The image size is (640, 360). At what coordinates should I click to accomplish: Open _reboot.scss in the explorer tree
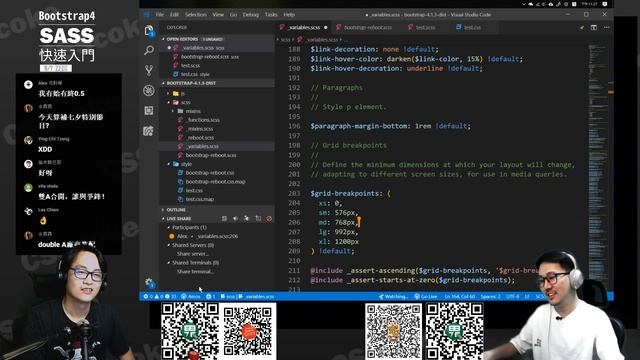click(x=200, y=138)
